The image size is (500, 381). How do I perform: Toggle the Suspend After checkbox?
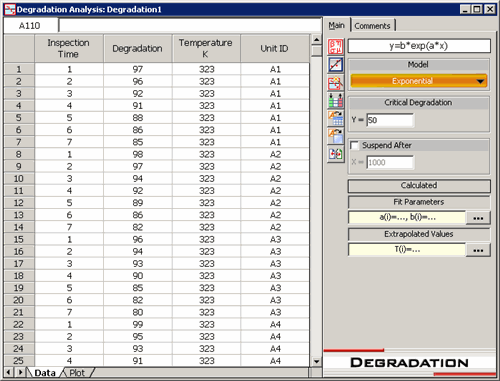(x=354, y=146)
